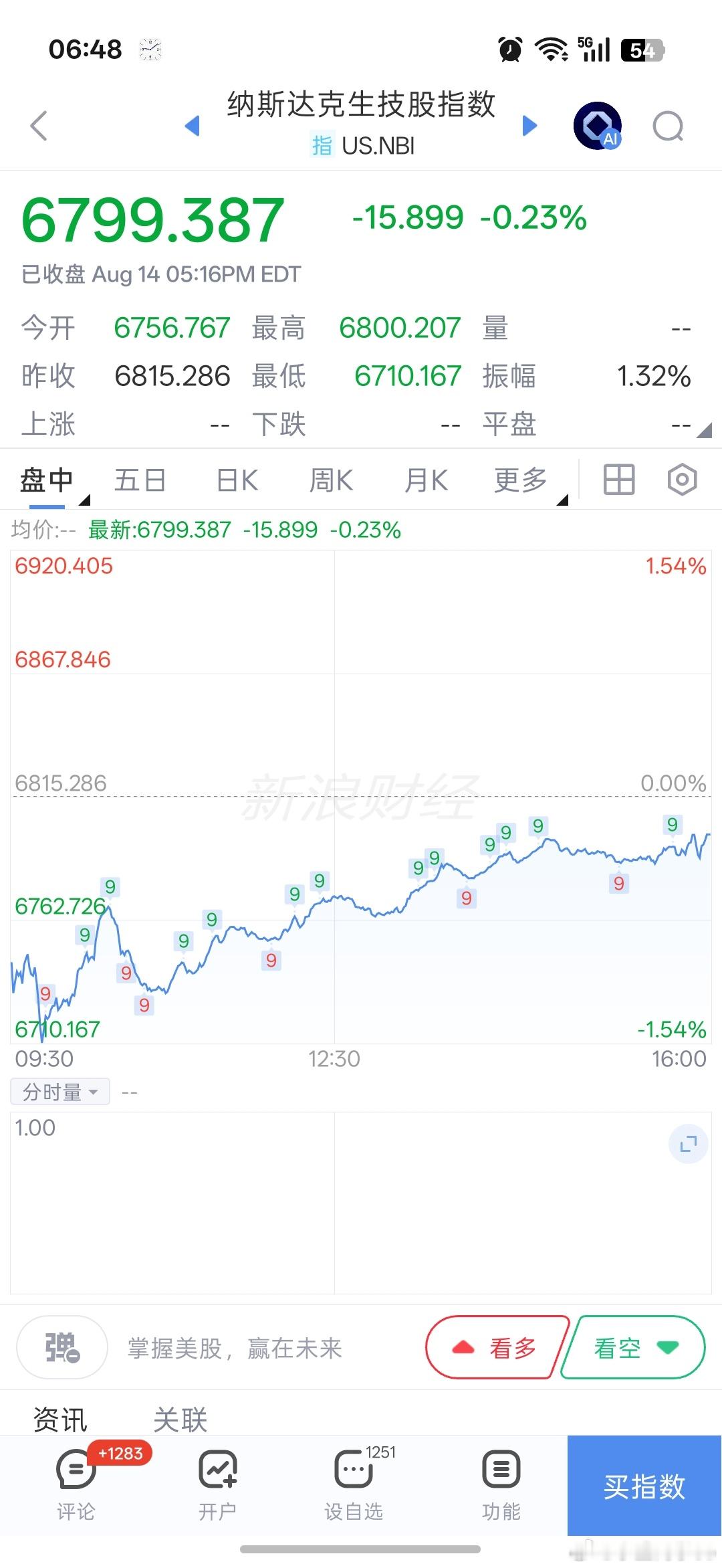Viewport: 722px width, 1568px height.
Task: Tap the back arrow icon
Action: (39, 126)
